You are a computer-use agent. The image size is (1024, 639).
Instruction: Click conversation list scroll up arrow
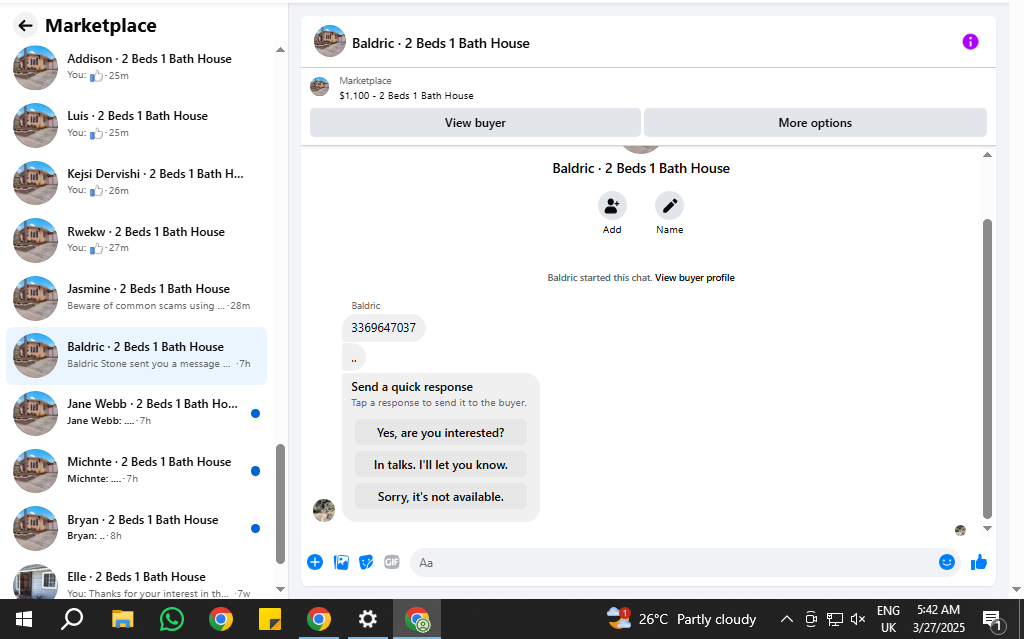point(280,50)
